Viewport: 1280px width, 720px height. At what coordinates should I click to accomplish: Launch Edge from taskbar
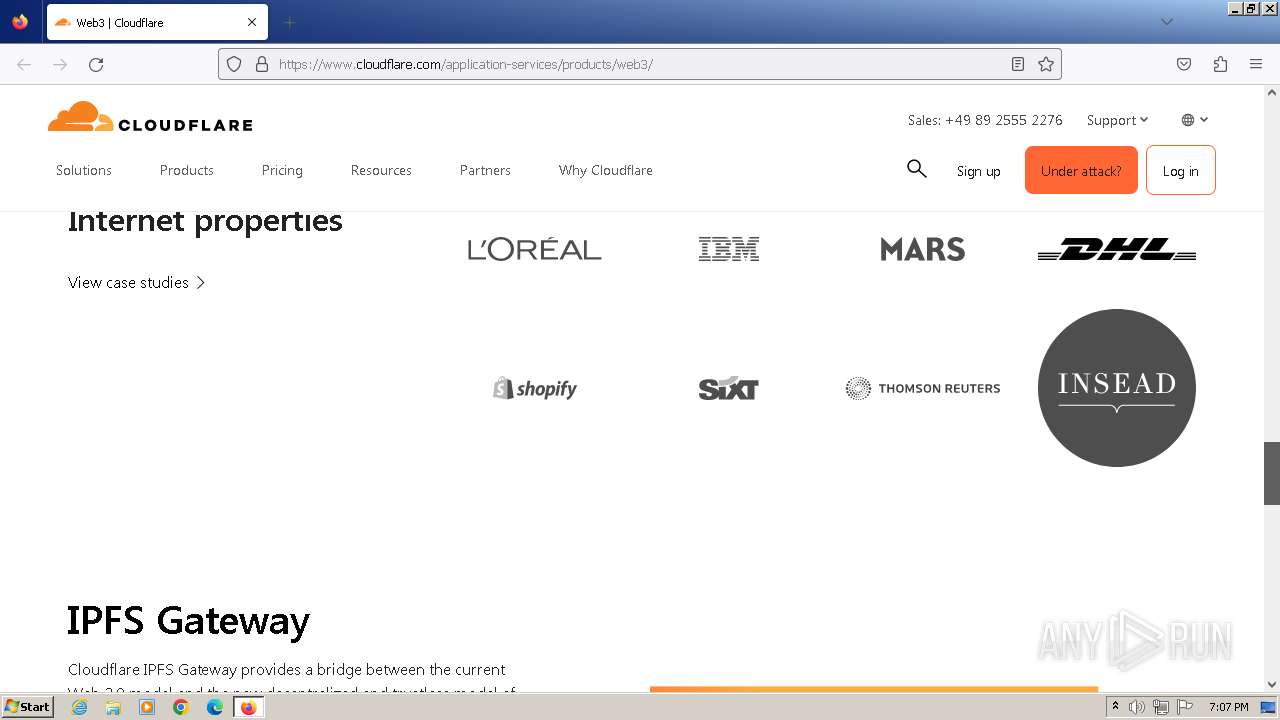tap(215, 707)
